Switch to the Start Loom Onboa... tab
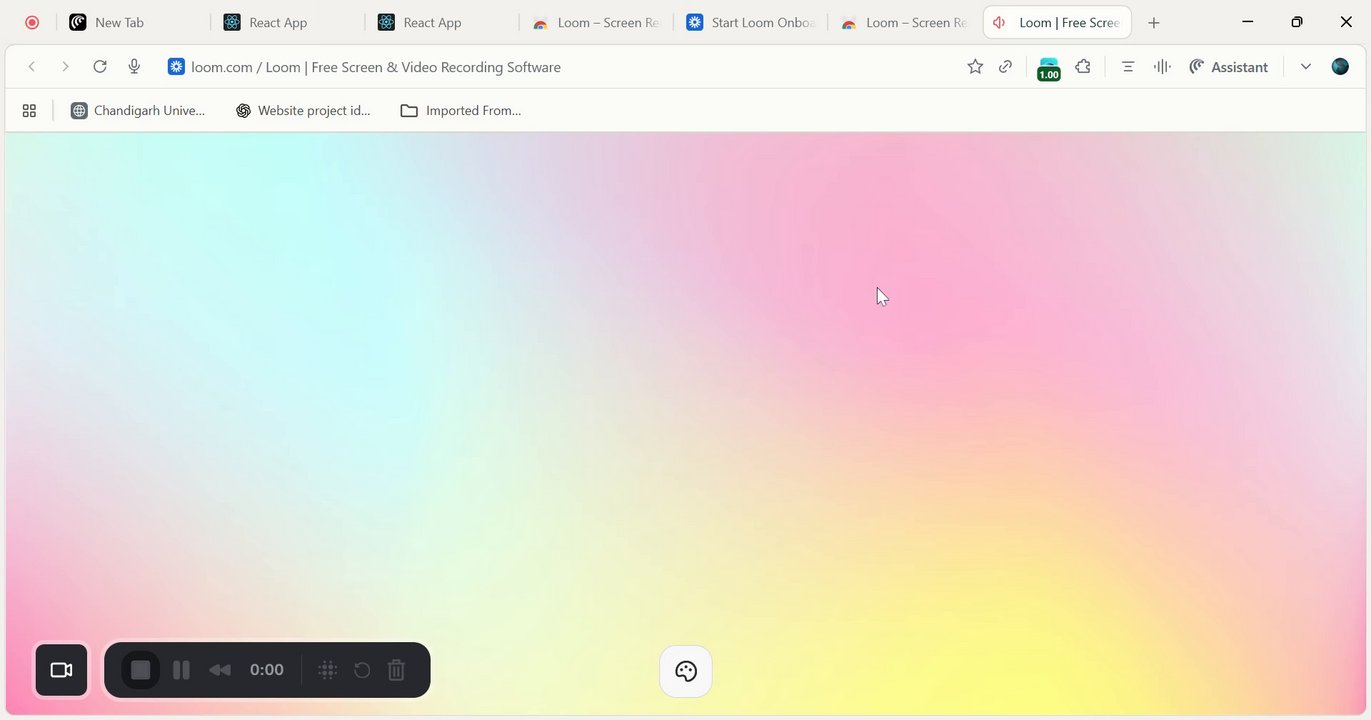 (750, 22)
